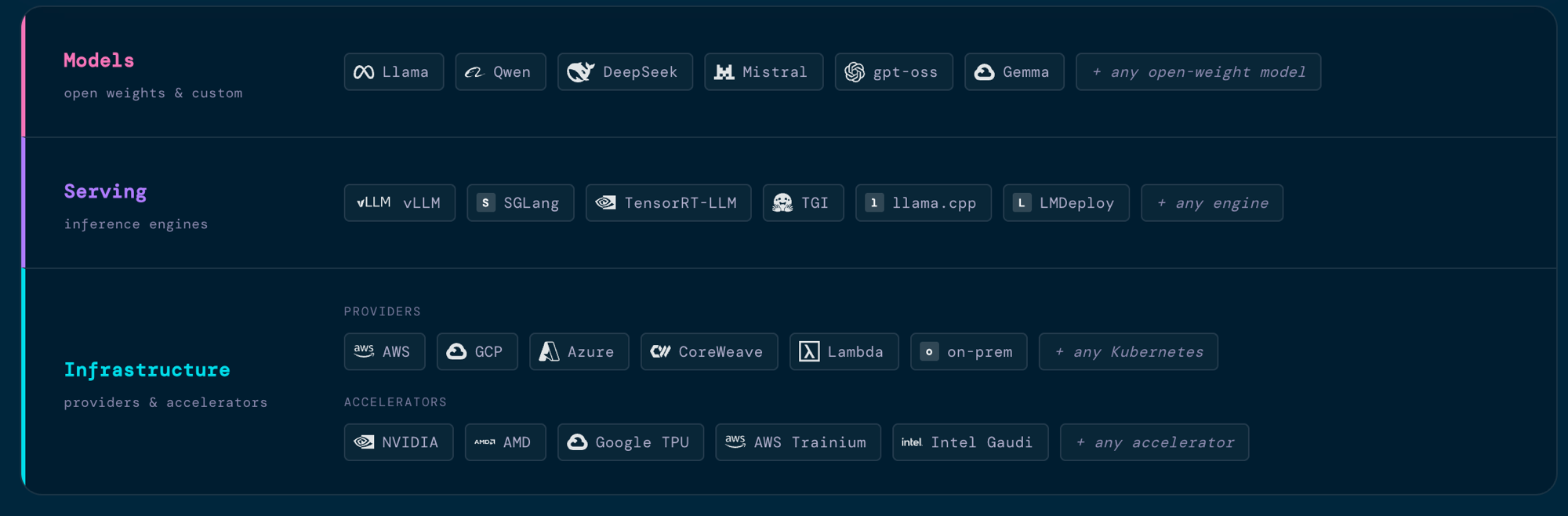
Task: Click '+ any open-weight model' chip
Action: click(x=1198, y=72)
